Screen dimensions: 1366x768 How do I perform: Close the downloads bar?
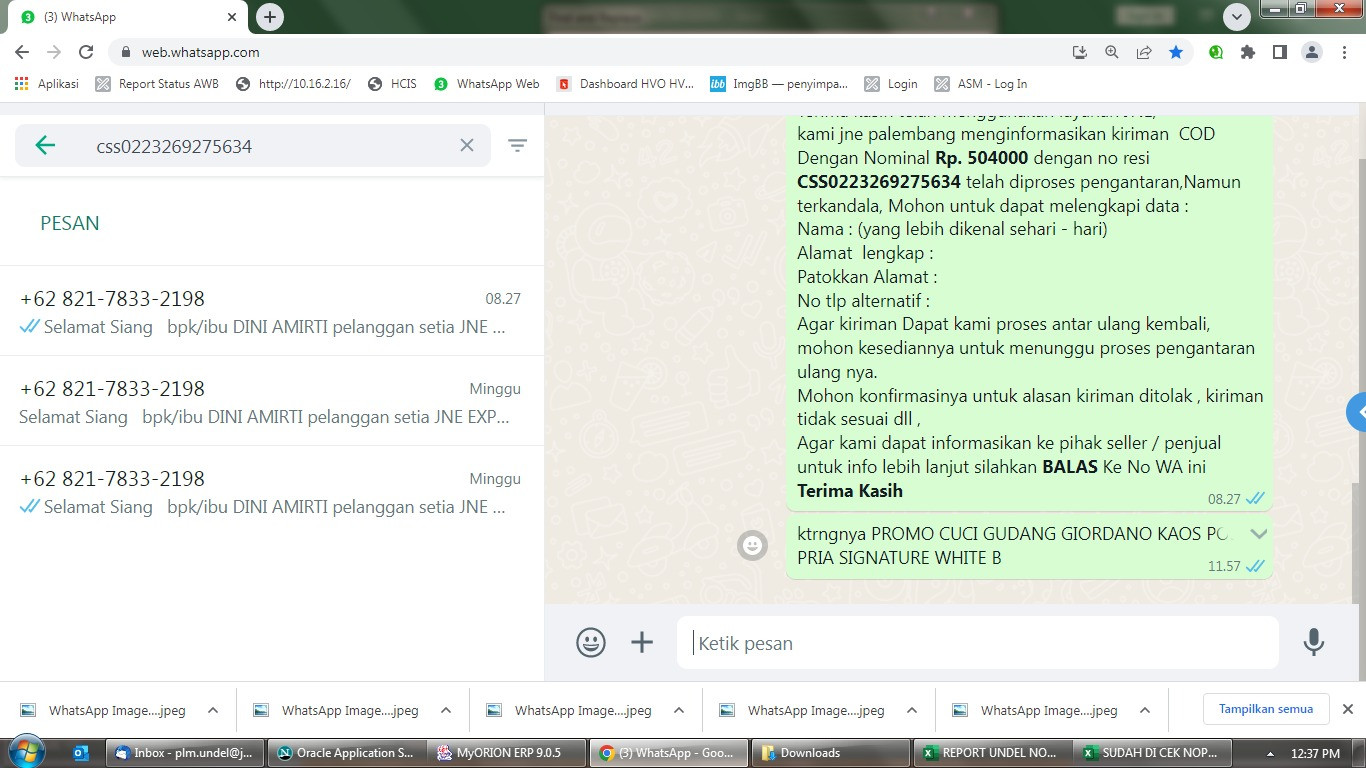click(1347, 709)
